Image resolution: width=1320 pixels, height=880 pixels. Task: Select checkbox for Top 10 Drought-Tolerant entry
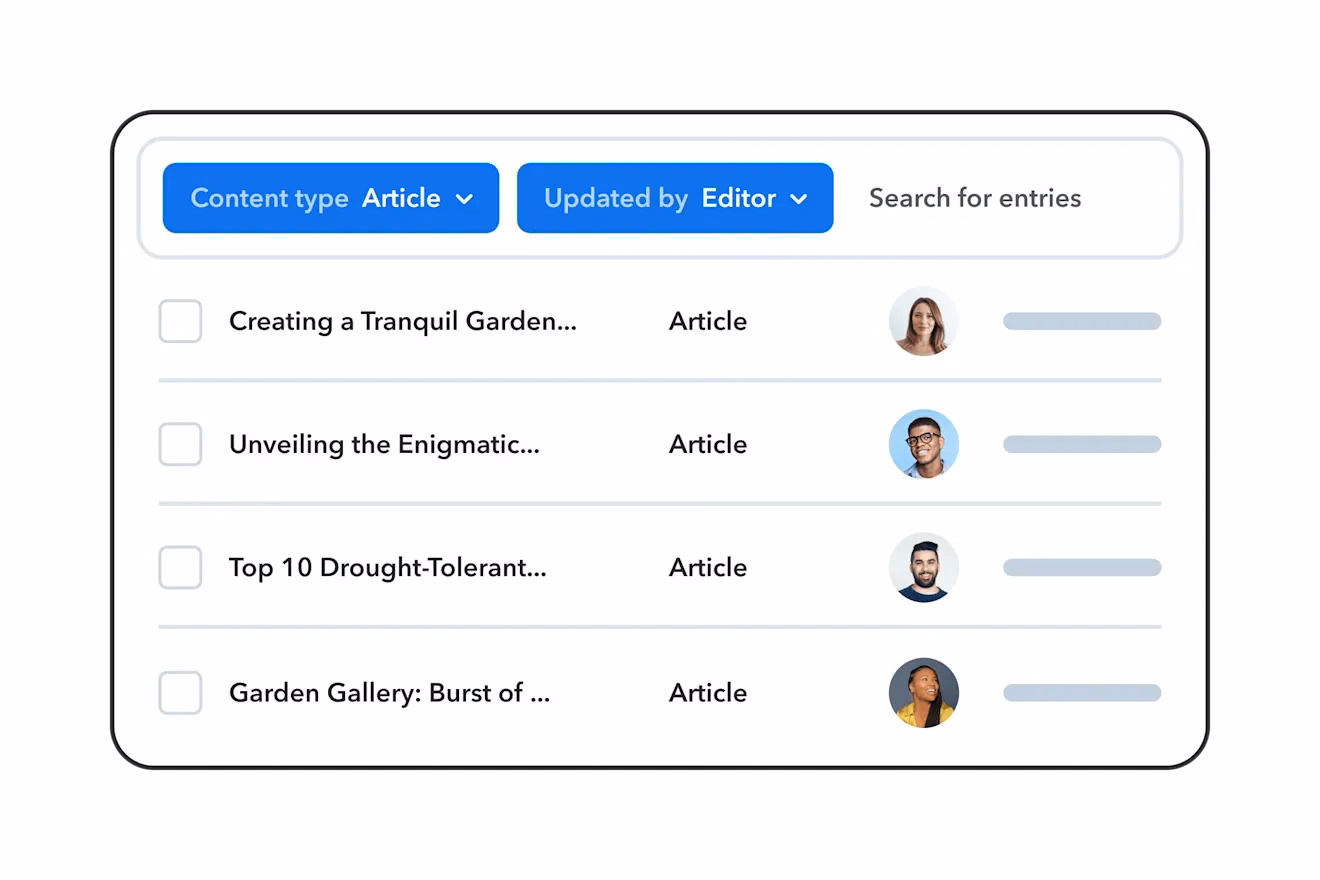181,567
